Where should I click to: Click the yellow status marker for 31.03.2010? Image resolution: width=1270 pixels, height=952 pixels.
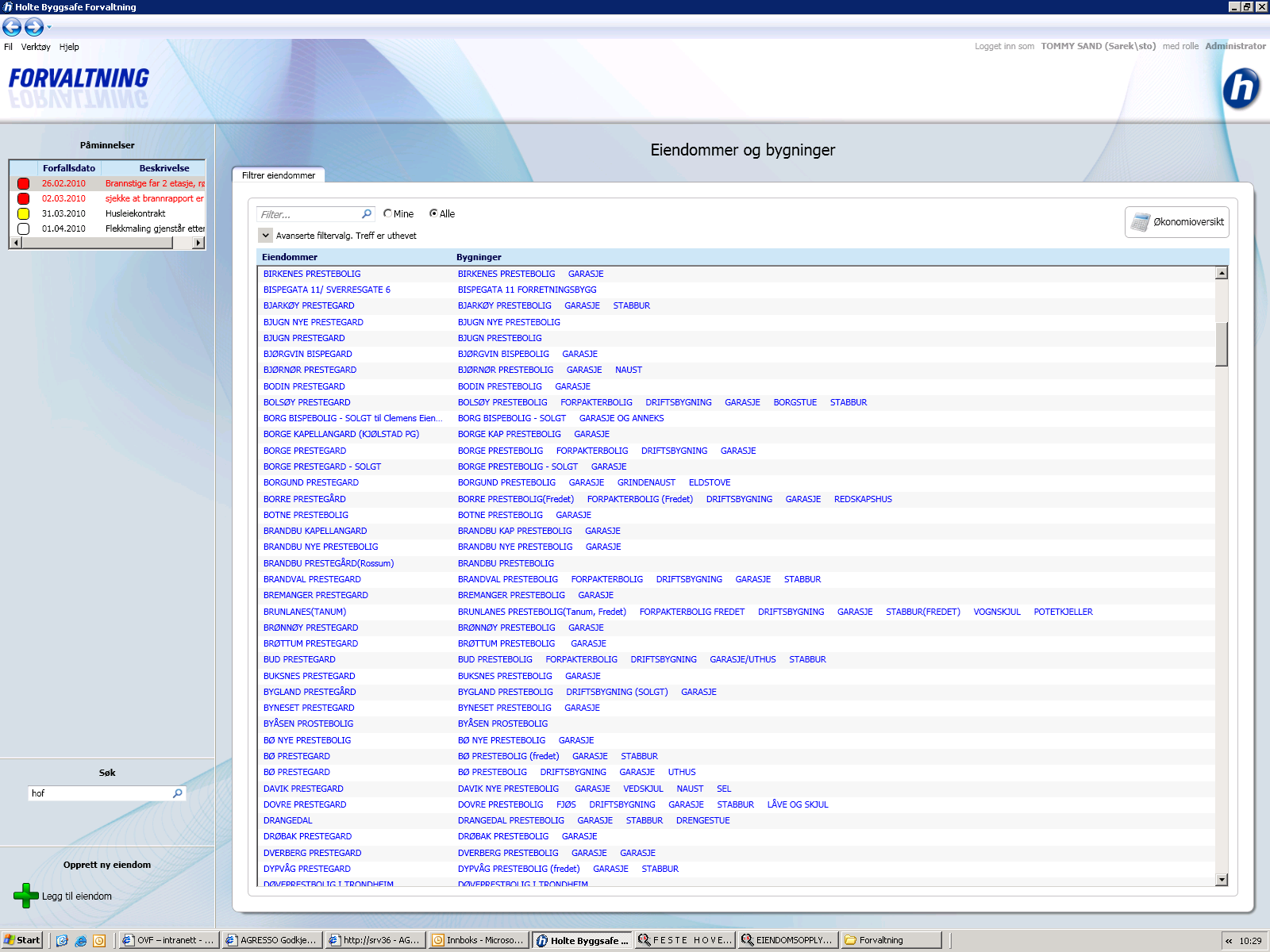click(x=24, y=213)
